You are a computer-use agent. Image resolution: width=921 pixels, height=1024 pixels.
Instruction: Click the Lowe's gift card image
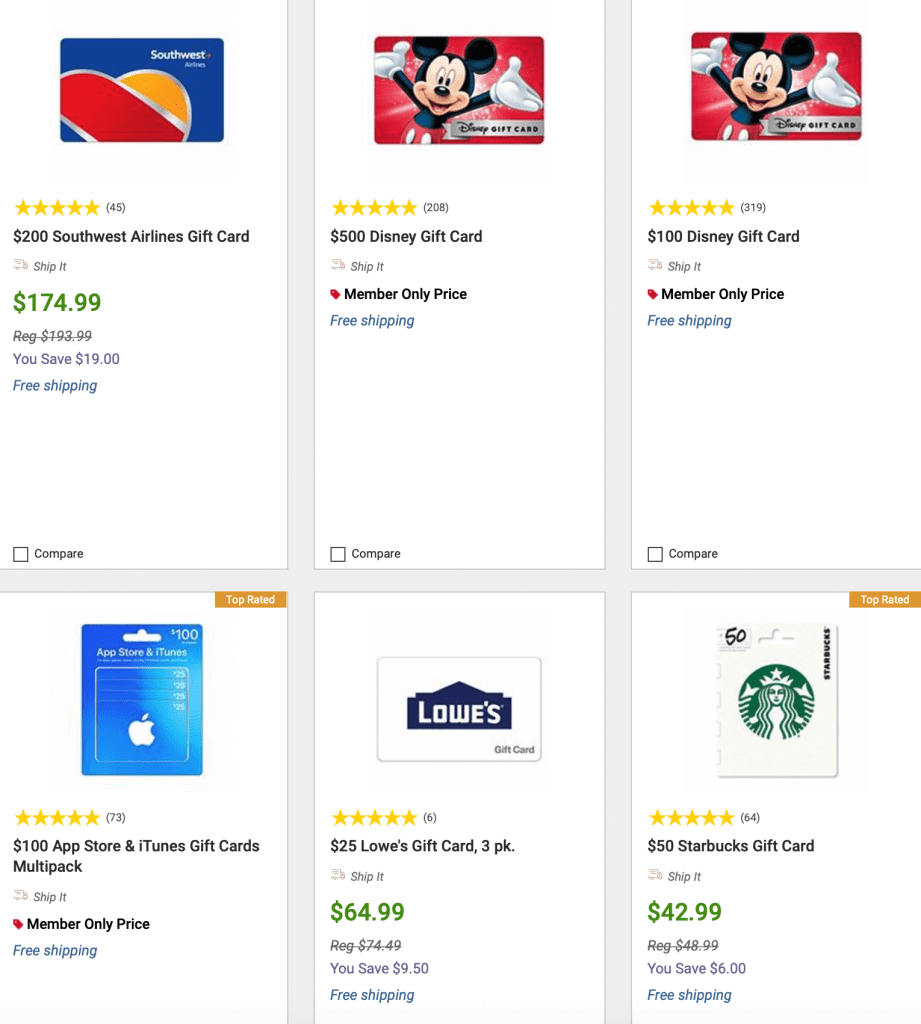click(x=459, y=710)
